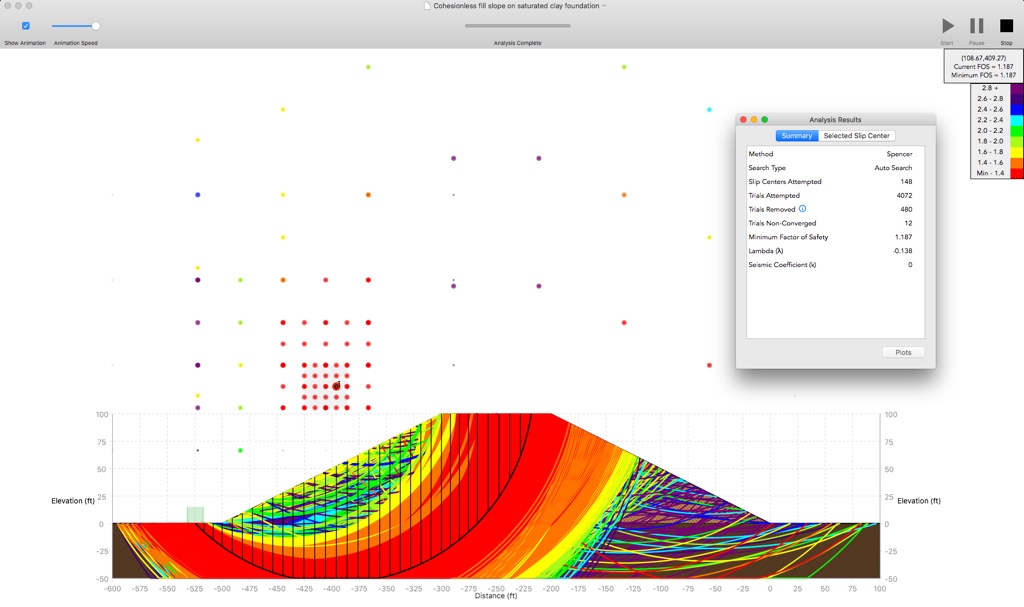Image resolution: width=1024 pixels, height=607 pixels.
Task: Close the Analysis Results panel
Action: [x=743, y=120]
